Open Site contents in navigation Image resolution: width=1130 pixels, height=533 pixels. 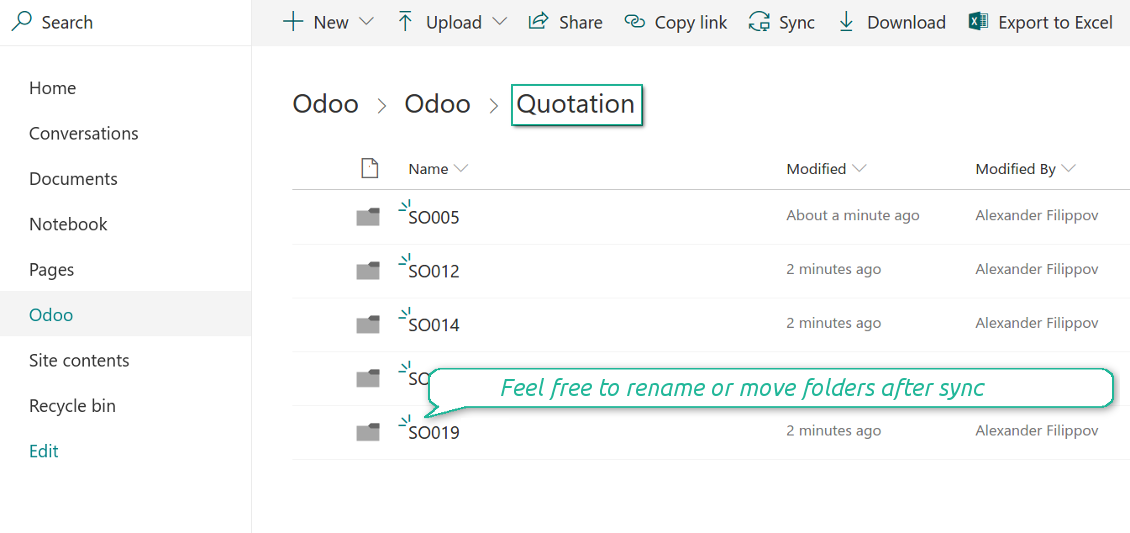(79, 360)
